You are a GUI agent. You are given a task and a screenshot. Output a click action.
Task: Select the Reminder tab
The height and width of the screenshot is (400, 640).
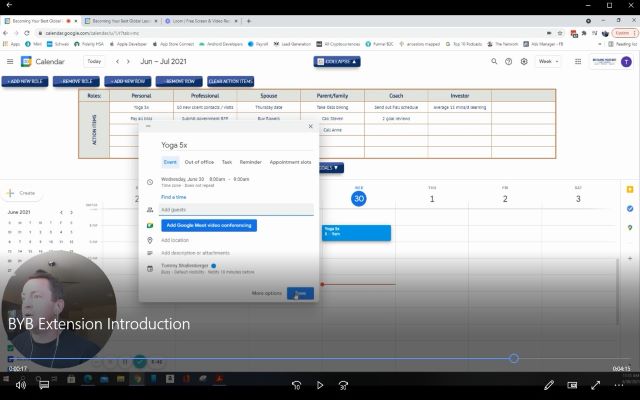click(251, 162)
